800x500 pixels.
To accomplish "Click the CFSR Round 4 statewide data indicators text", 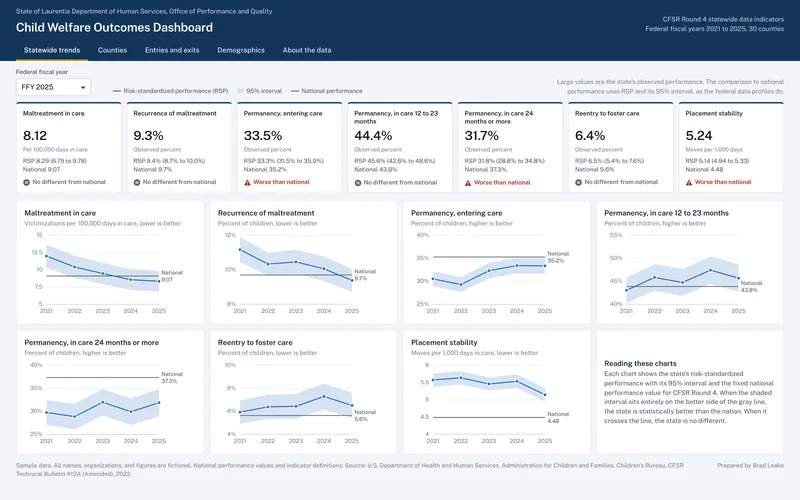I will pos(723,19).
